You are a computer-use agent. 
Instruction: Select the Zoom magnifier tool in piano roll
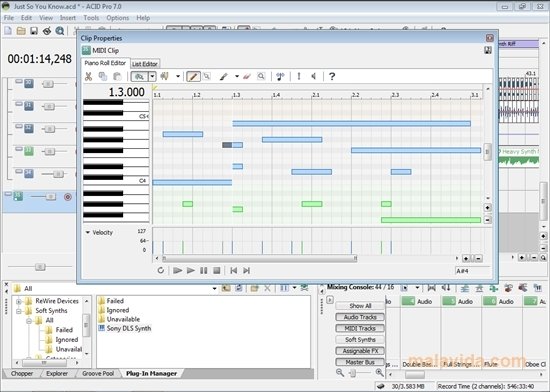coord(261,76)
